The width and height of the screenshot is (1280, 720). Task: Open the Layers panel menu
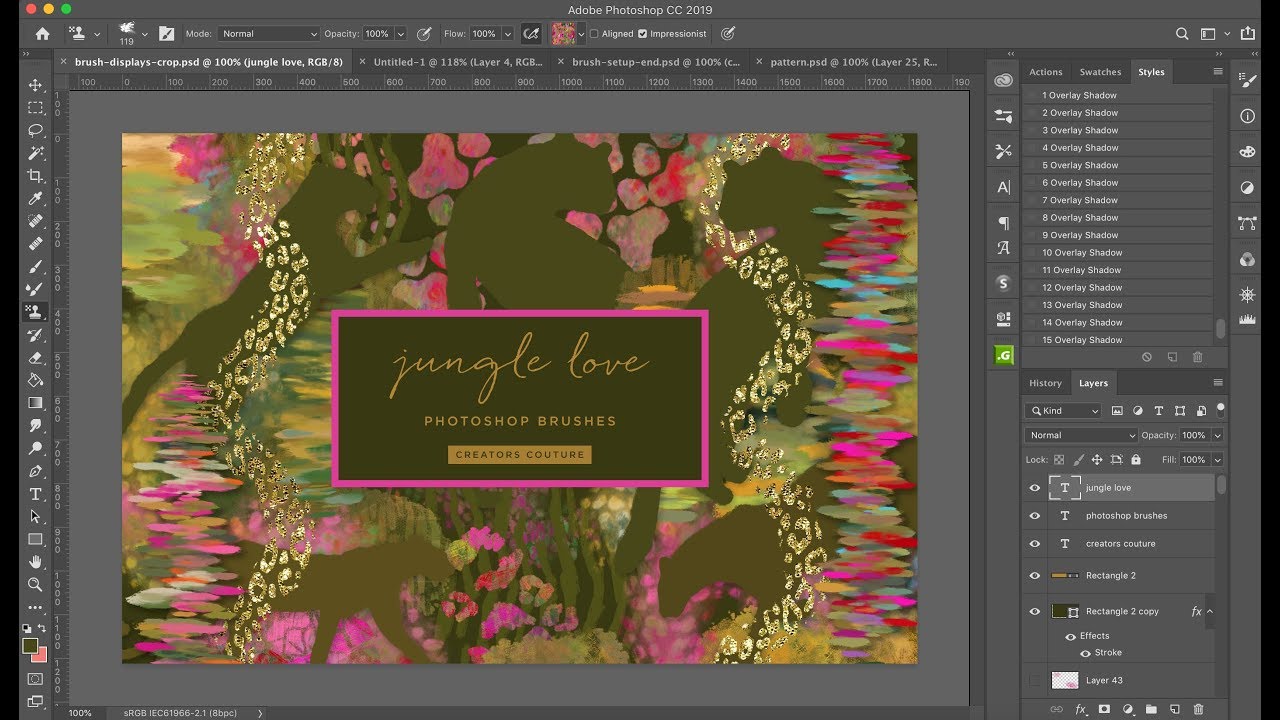click(1218, 382)
